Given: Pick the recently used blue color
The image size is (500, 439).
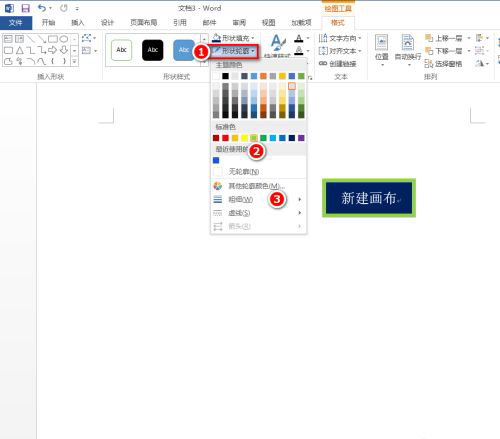Looking at the screenshot, I should tap(216, 160).
